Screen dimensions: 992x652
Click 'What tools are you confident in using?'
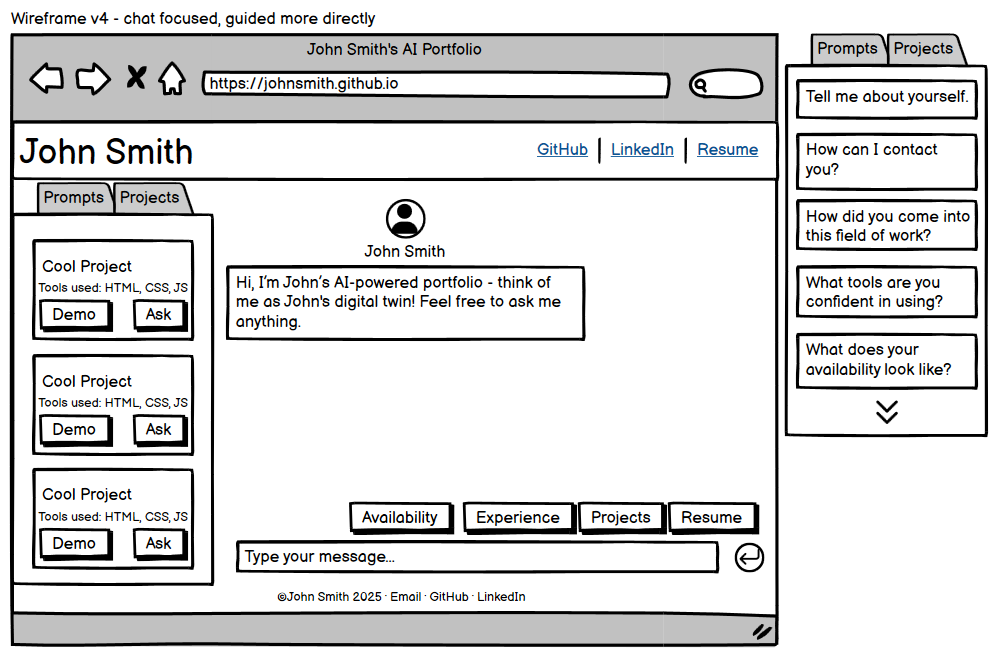pyautogui.click(x=886, y=291)
